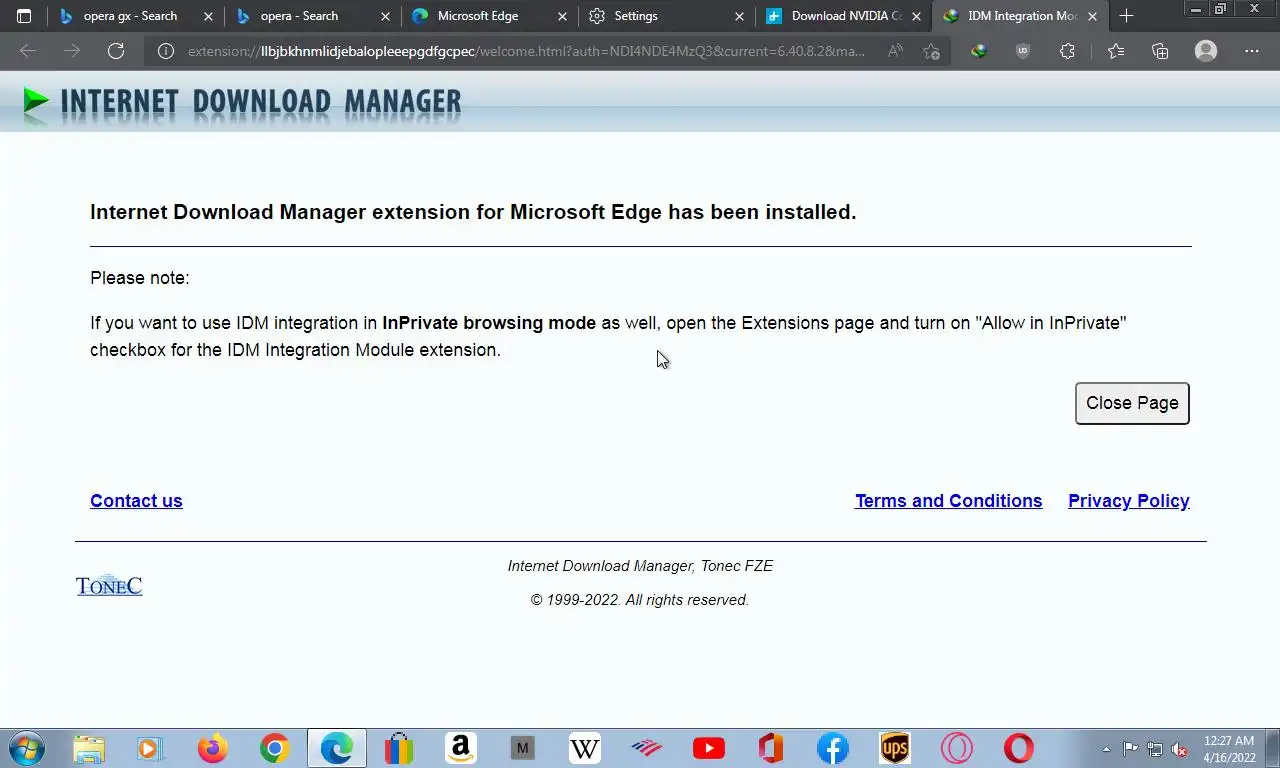Open the YouTube taskbar shortcut
The width and height of the screenshot is (1280, 768).
click(x=709, y=748)
